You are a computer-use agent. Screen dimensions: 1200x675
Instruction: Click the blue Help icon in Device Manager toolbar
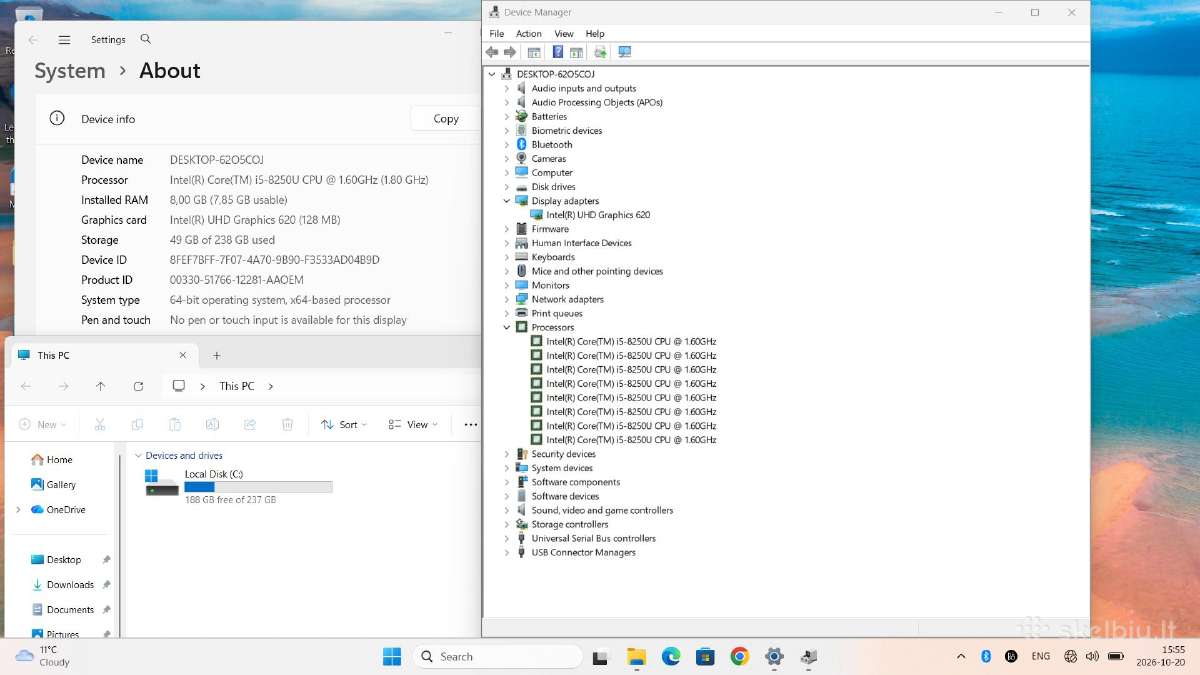tap(557, 52)
